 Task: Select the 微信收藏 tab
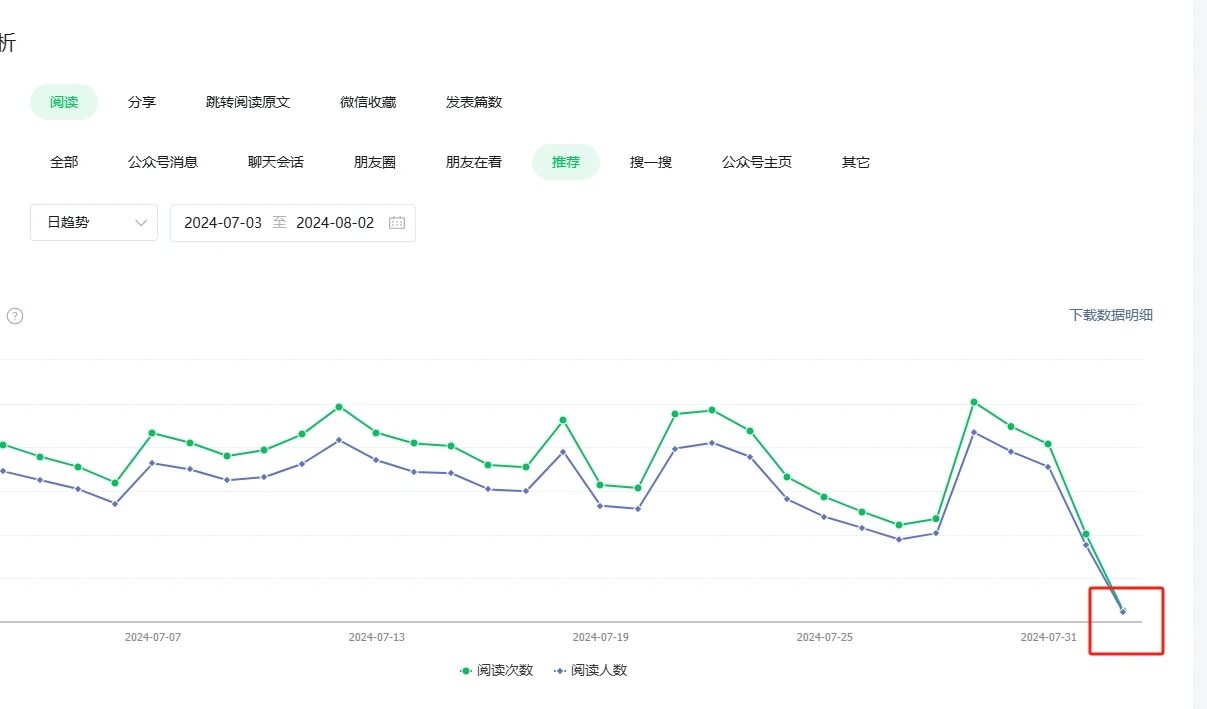pos(368,102)
